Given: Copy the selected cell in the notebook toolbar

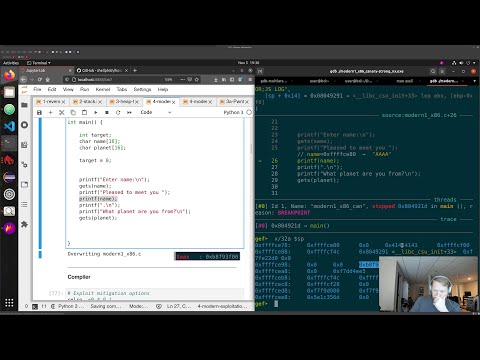Looking at the screenshot, I should click(x=73, y=113).
